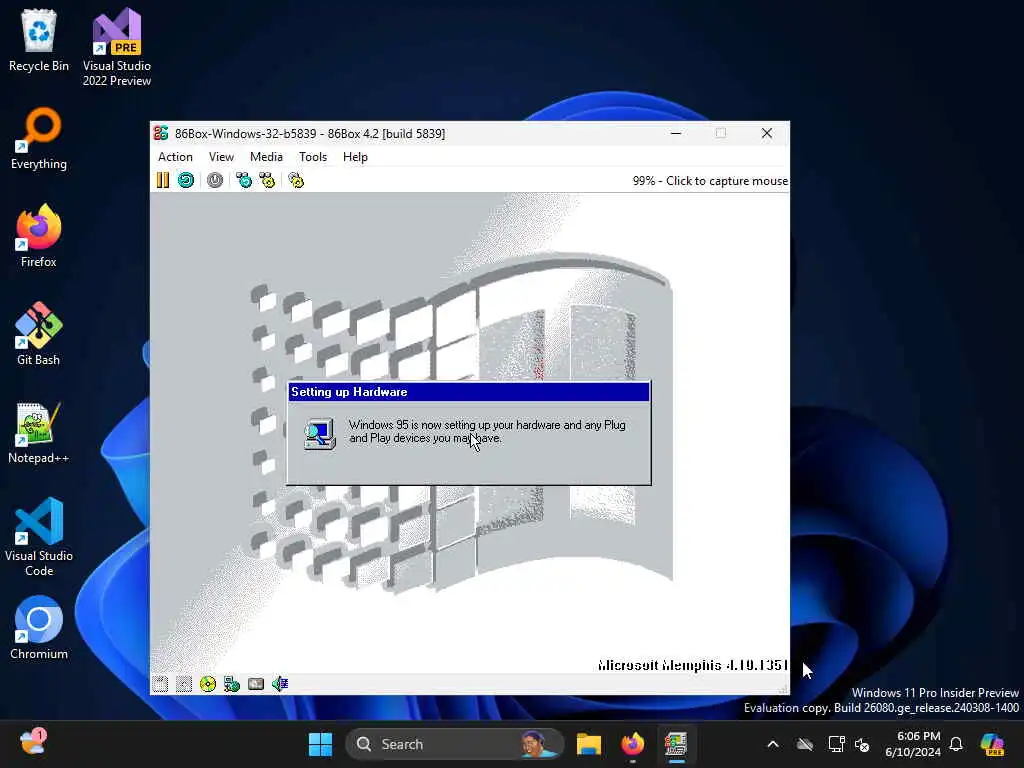The width and height of the screenshot is (1024, 768).
Task: Click the grey ACPI shutdown power icon
Action: click(215, 180)
